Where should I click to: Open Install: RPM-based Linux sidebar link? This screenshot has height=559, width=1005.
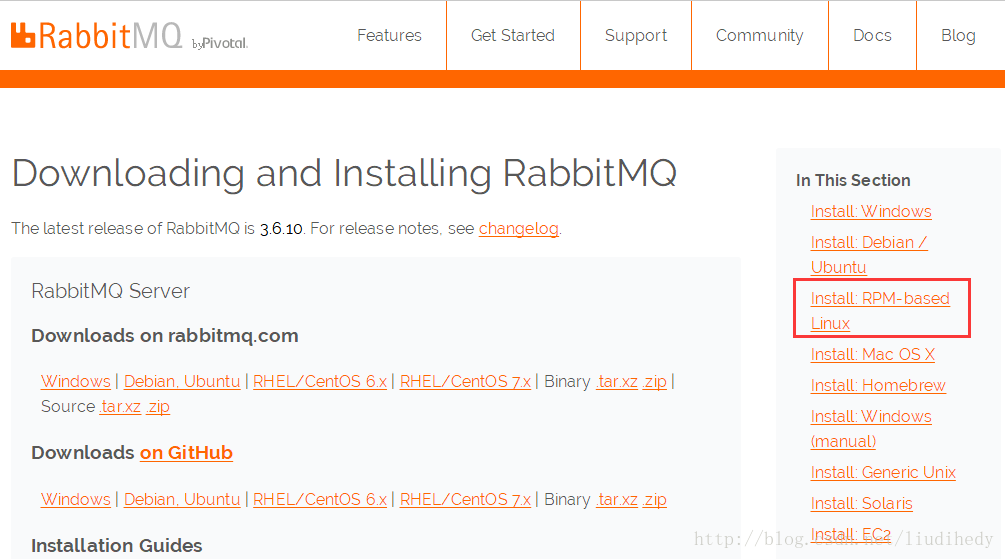tap(880, 311)
